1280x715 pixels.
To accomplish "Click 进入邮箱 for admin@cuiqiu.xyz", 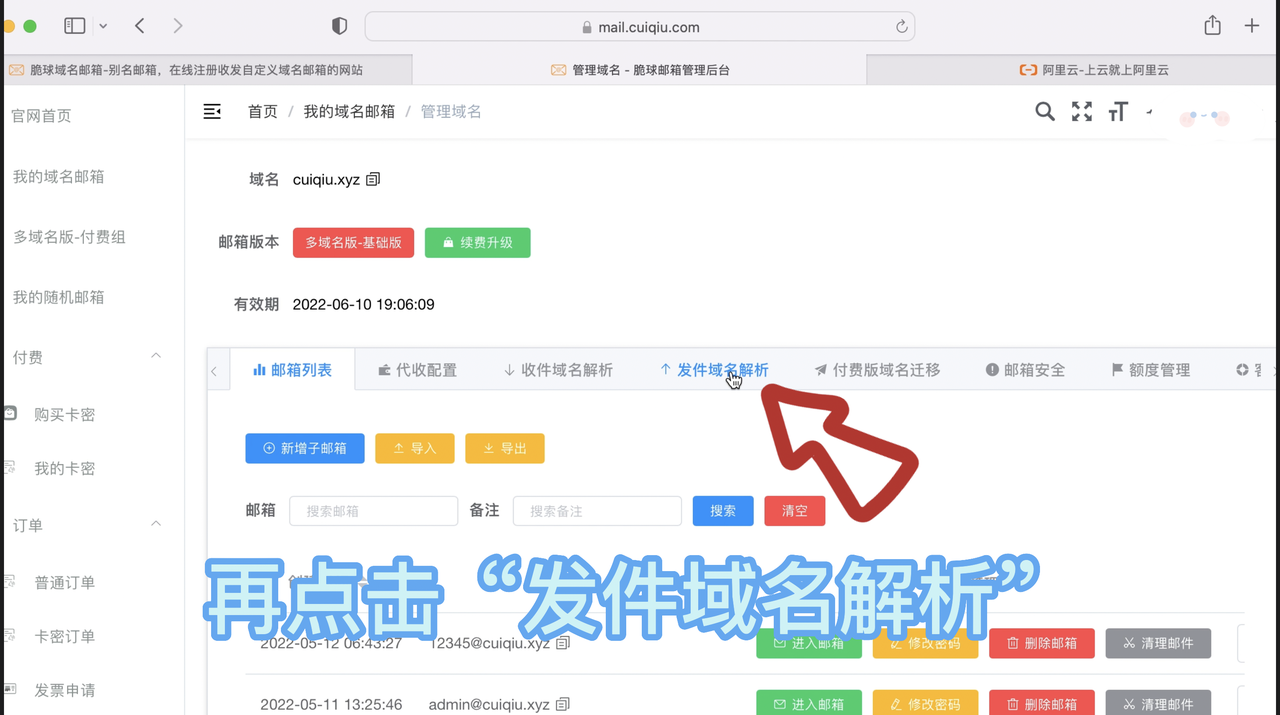I will (809, 702).
